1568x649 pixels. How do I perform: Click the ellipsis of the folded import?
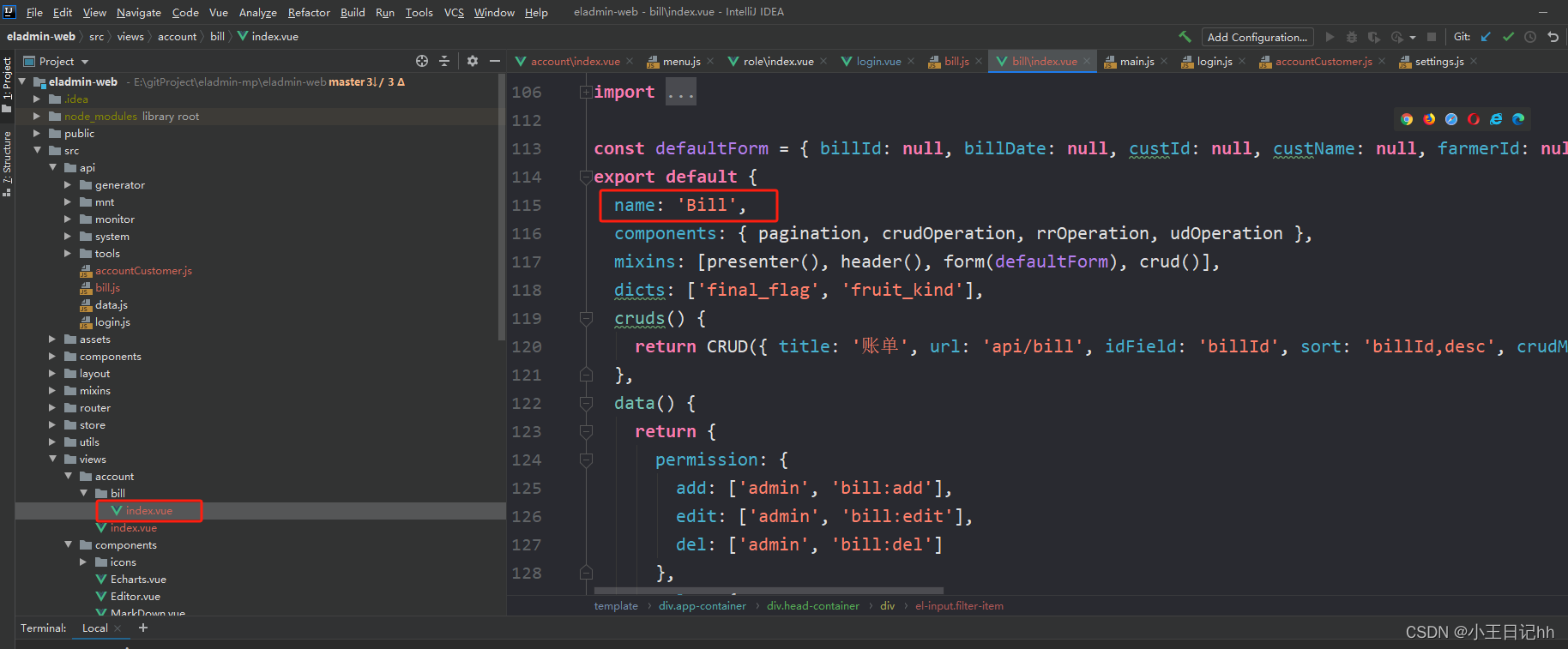pyautogui.click(x=681, y=92)
